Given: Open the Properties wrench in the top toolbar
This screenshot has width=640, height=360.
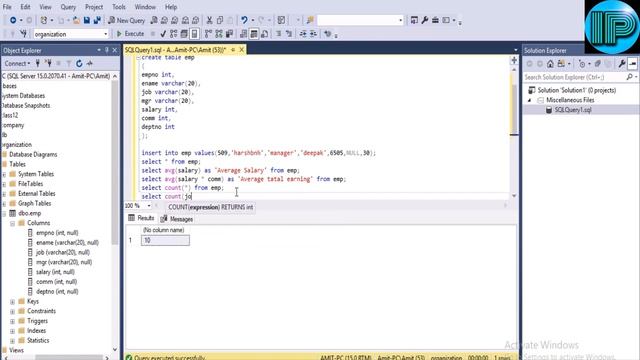Looking at the screenshot, I should 425,20.
